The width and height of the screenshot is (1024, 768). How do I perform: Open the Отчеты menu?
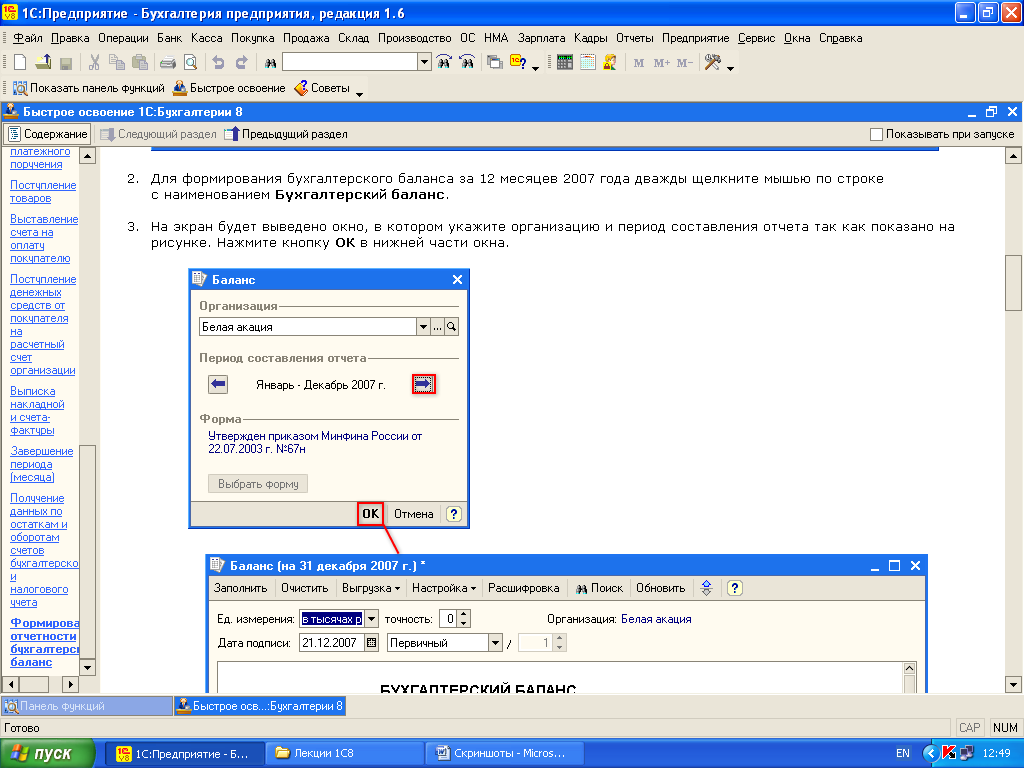pyautogui.click(x=635, y=38)
